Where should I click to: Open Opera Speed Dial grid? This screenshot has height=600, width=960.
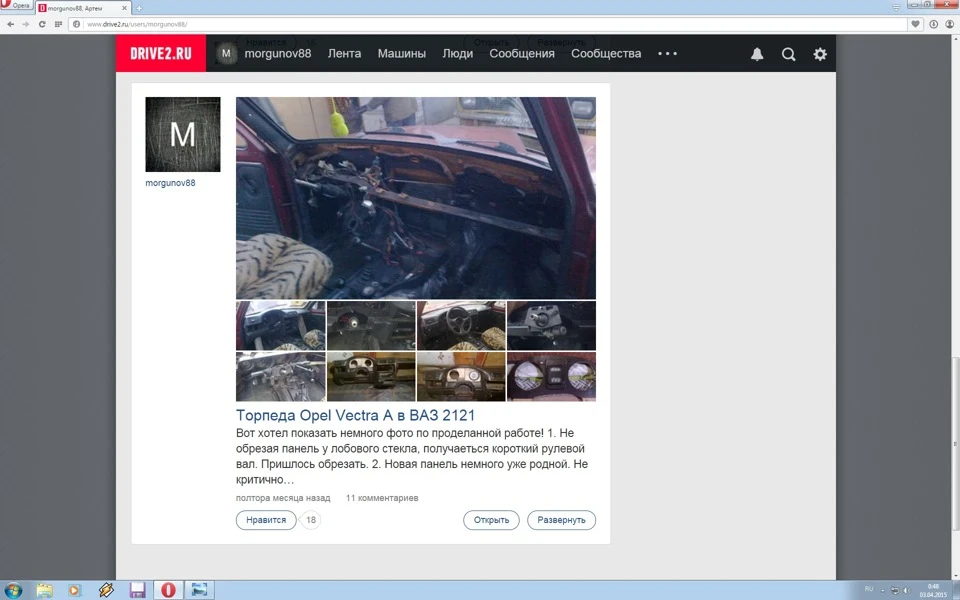[x=58, y=24]
